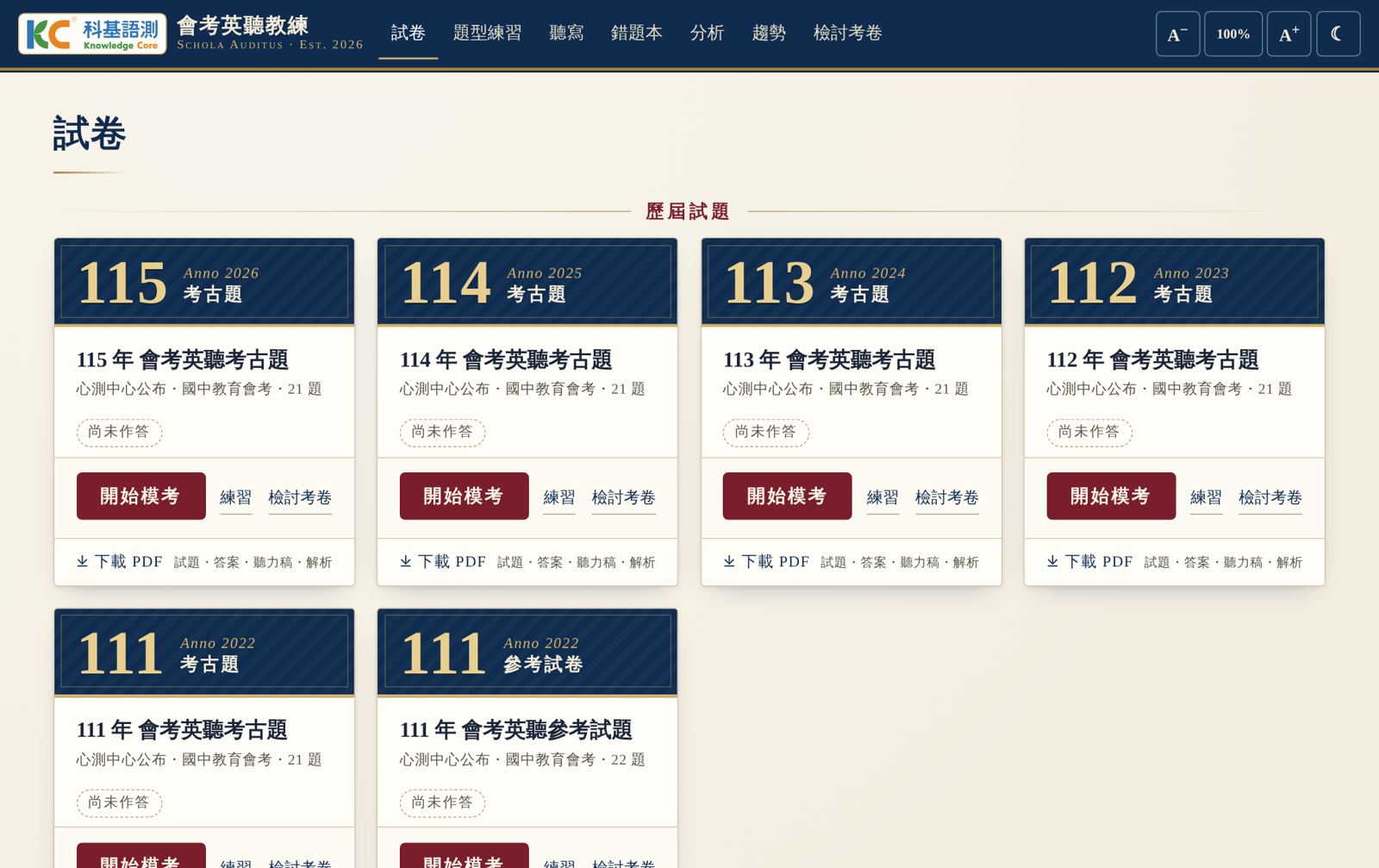Click 尚未作答 status badge on 115 年 card
Screen dimensions: 1379x868
point(119,432)
